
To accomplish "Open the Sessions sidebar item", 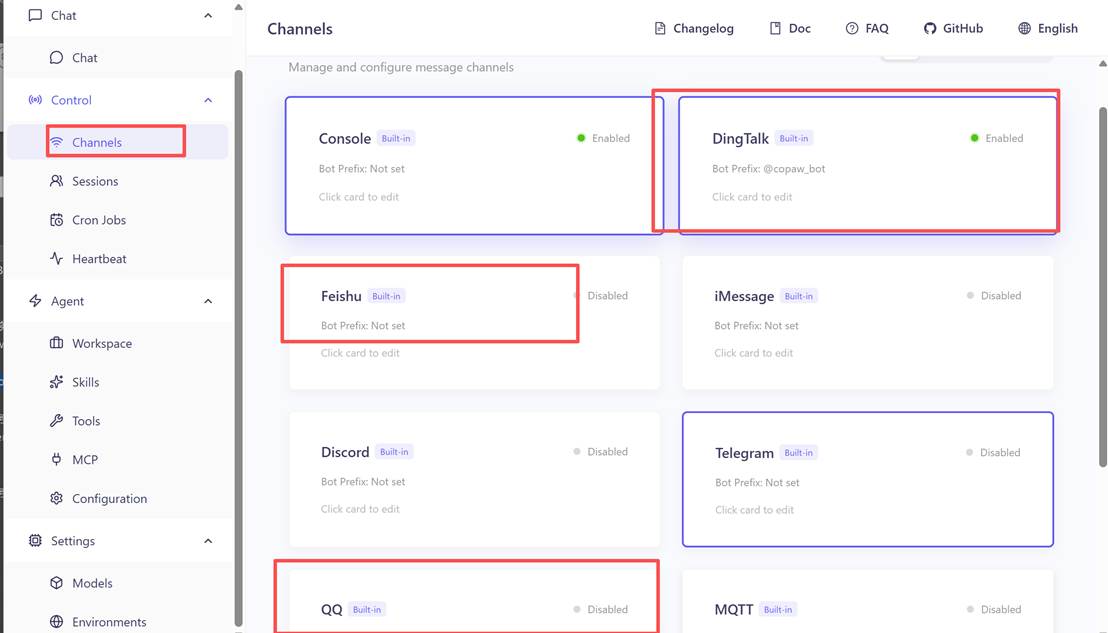I will pos(117,181).
